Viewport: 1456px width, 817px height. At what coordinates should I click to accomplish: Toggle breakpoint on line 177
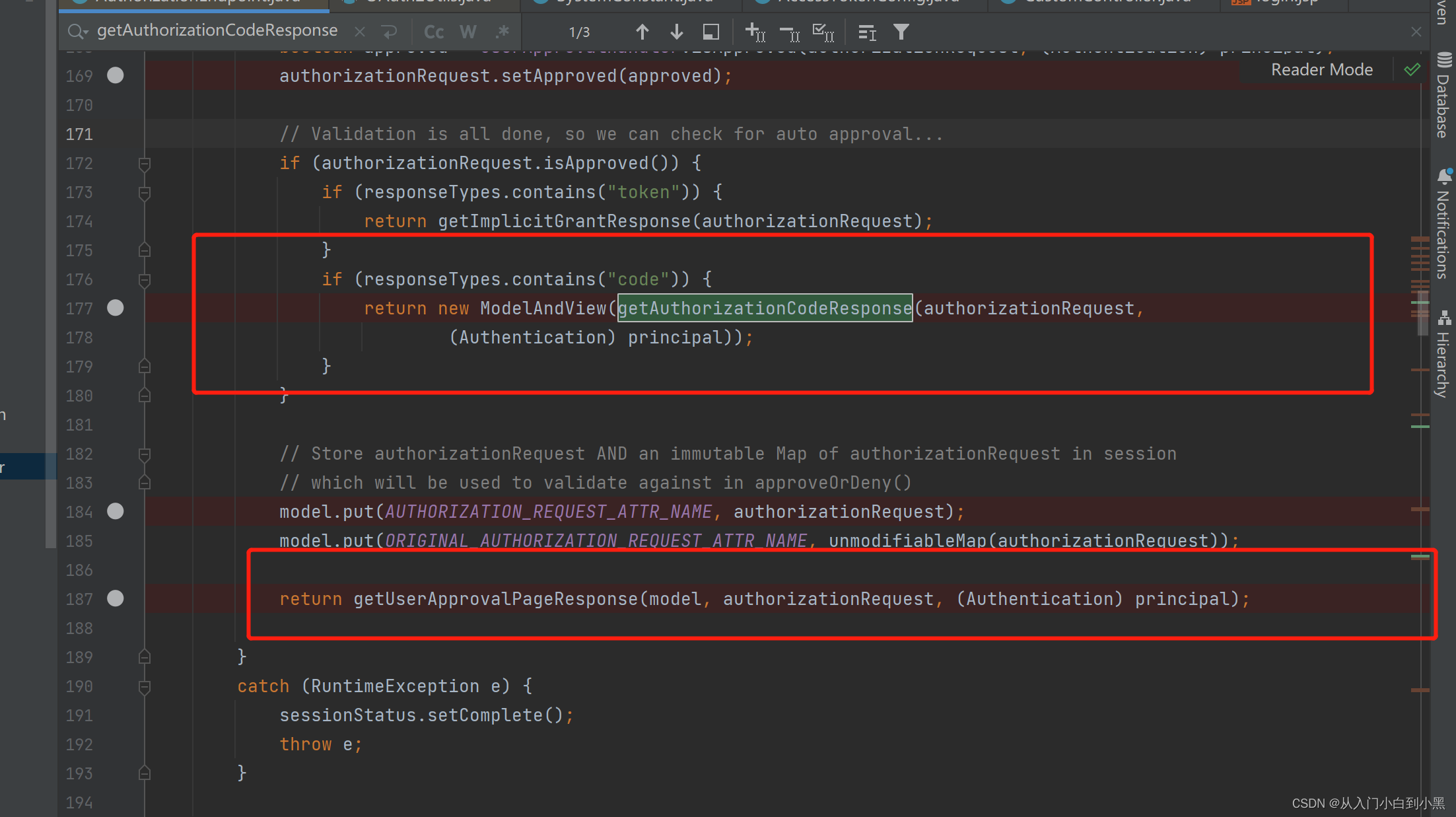pyautogui.click(x=115, y=308)
